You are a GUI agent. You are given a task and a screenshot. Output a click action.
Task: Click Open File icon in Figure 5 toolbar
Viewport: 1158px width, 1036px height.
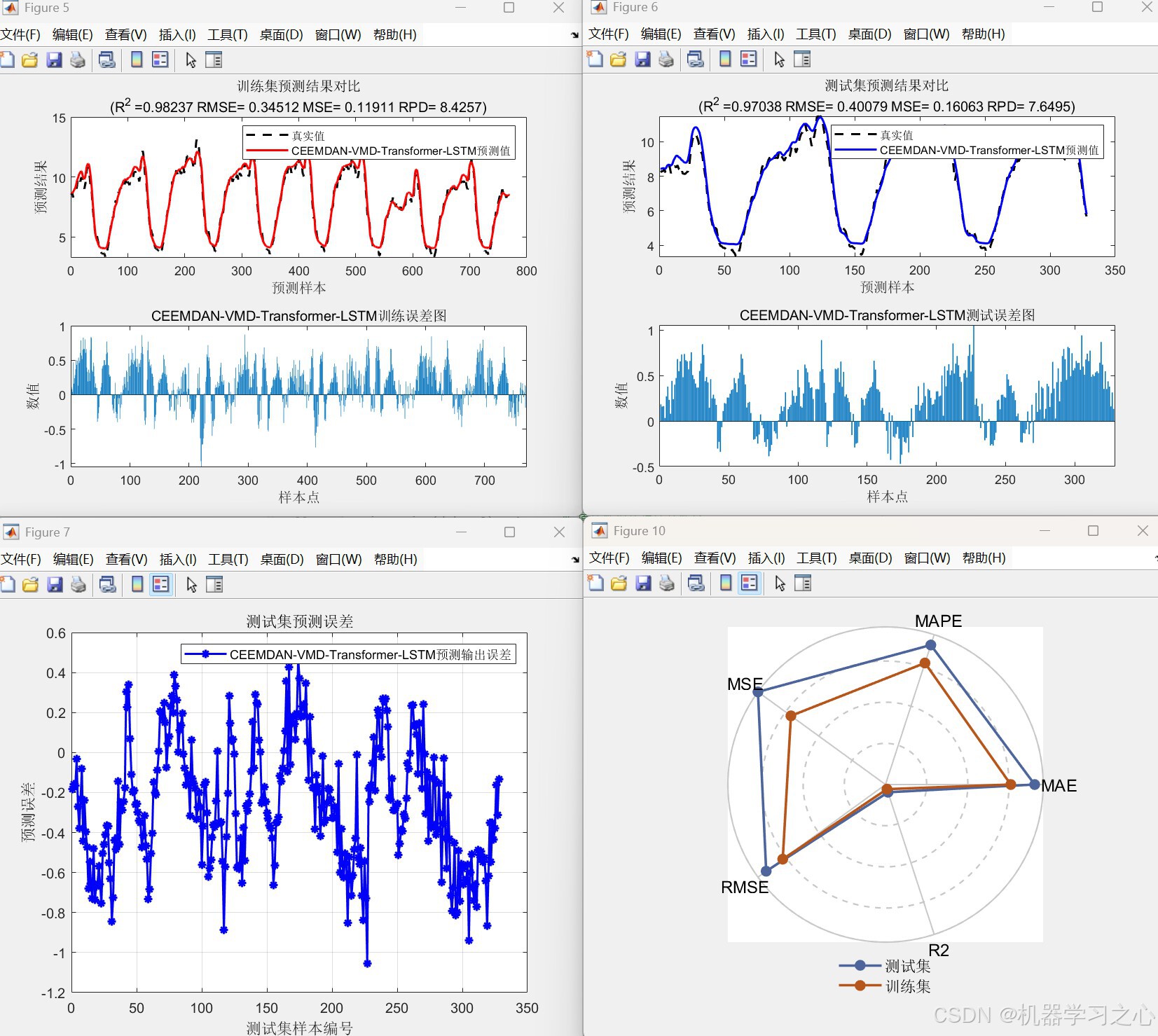(x=30, y=60)
